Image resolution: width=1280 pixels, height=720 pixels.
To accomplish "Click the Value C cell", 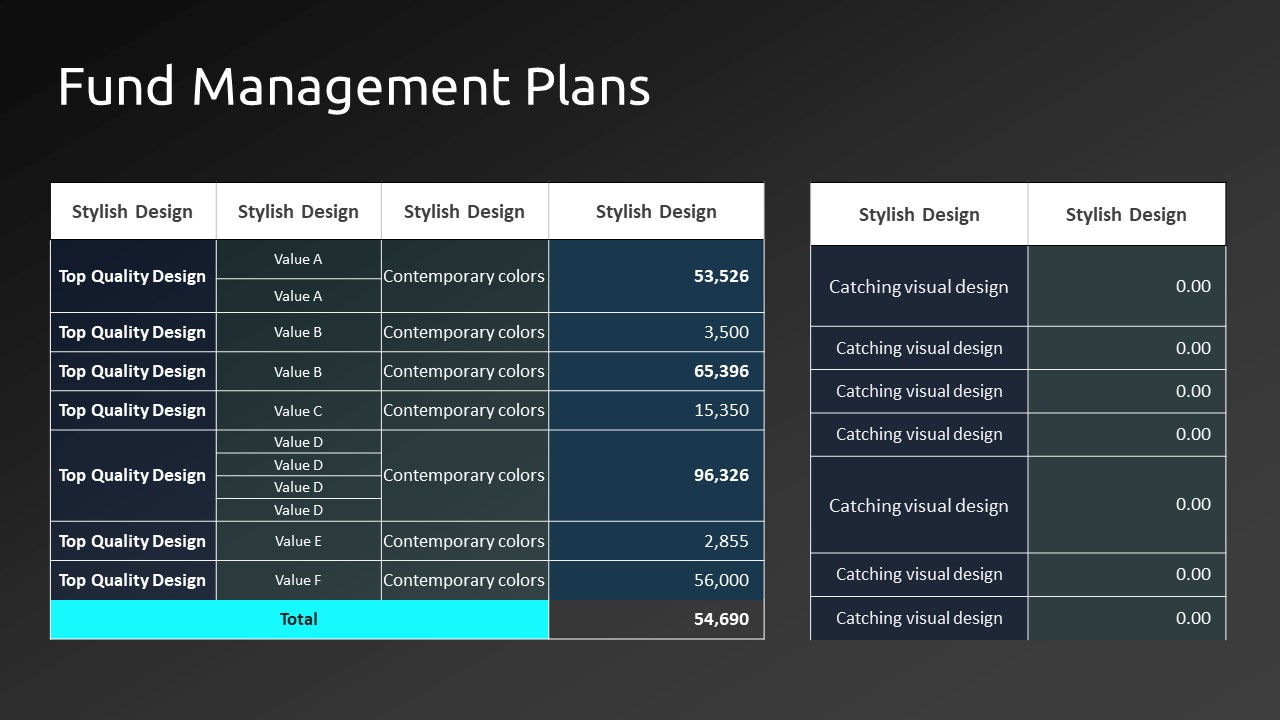I will click(x=298, y=410).
